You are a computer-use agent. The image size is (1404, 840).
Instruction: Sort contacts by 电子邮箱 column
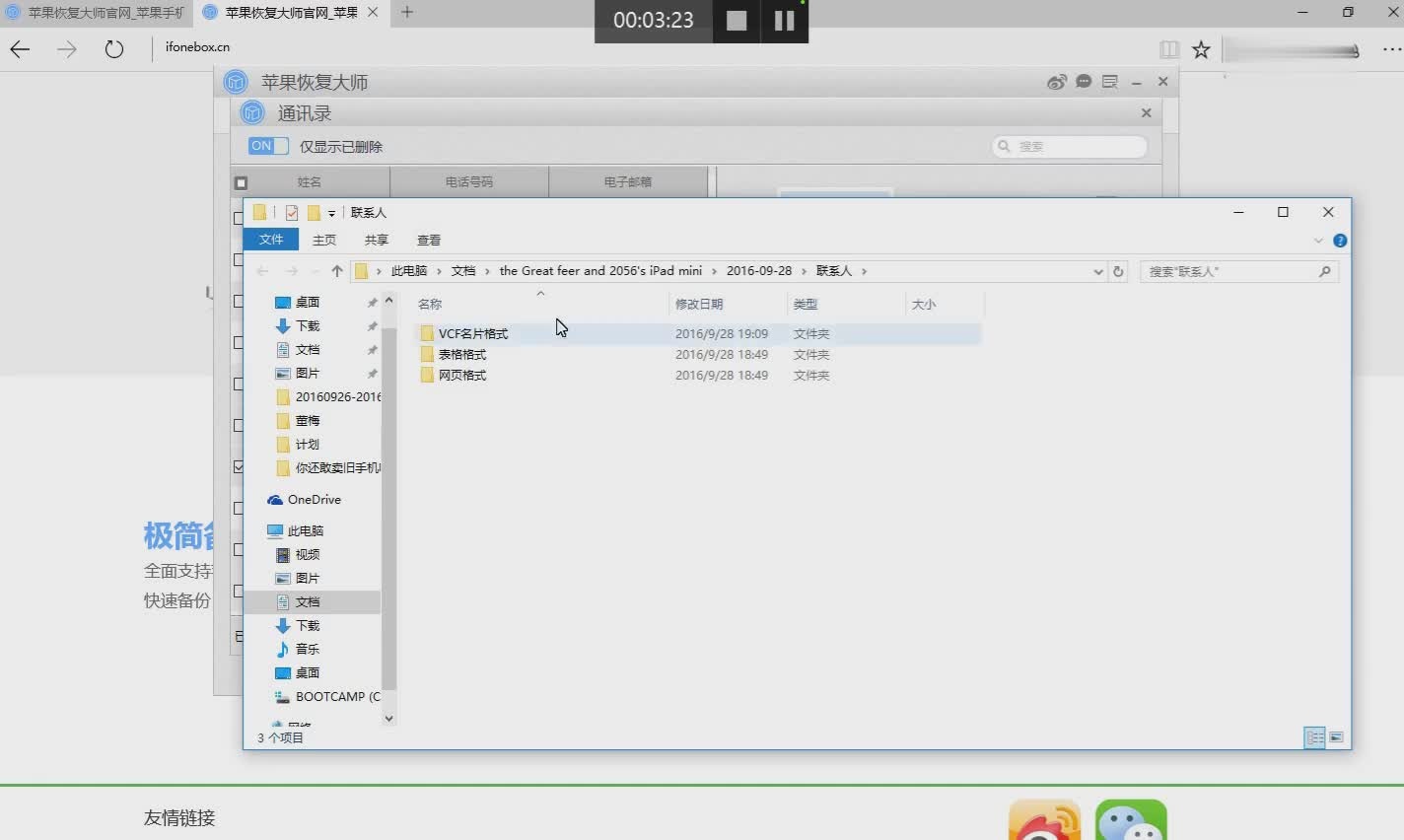point(628,181)
